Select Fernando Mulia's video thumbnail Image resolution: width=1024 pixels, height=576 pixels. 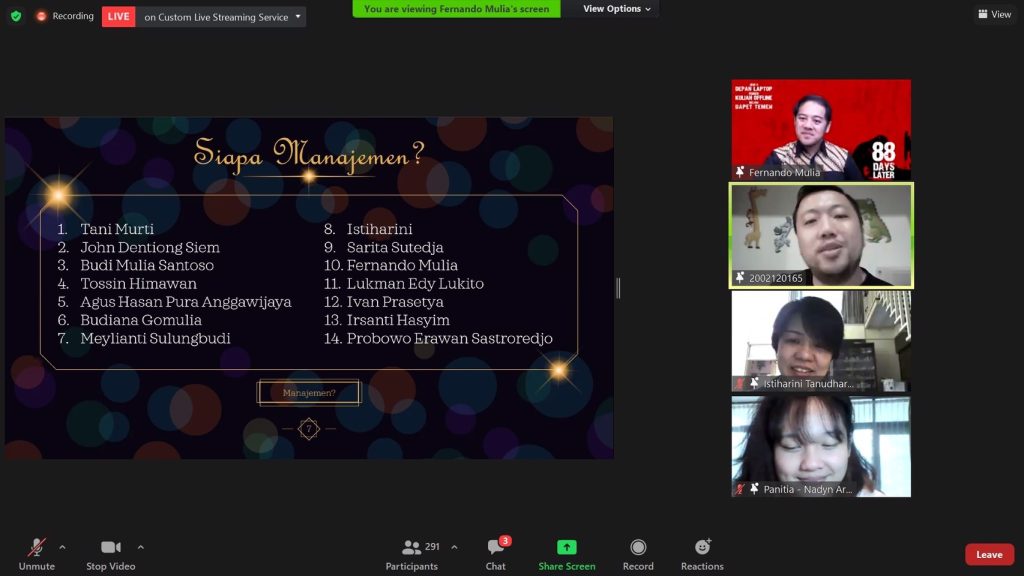tap(821, 129)
